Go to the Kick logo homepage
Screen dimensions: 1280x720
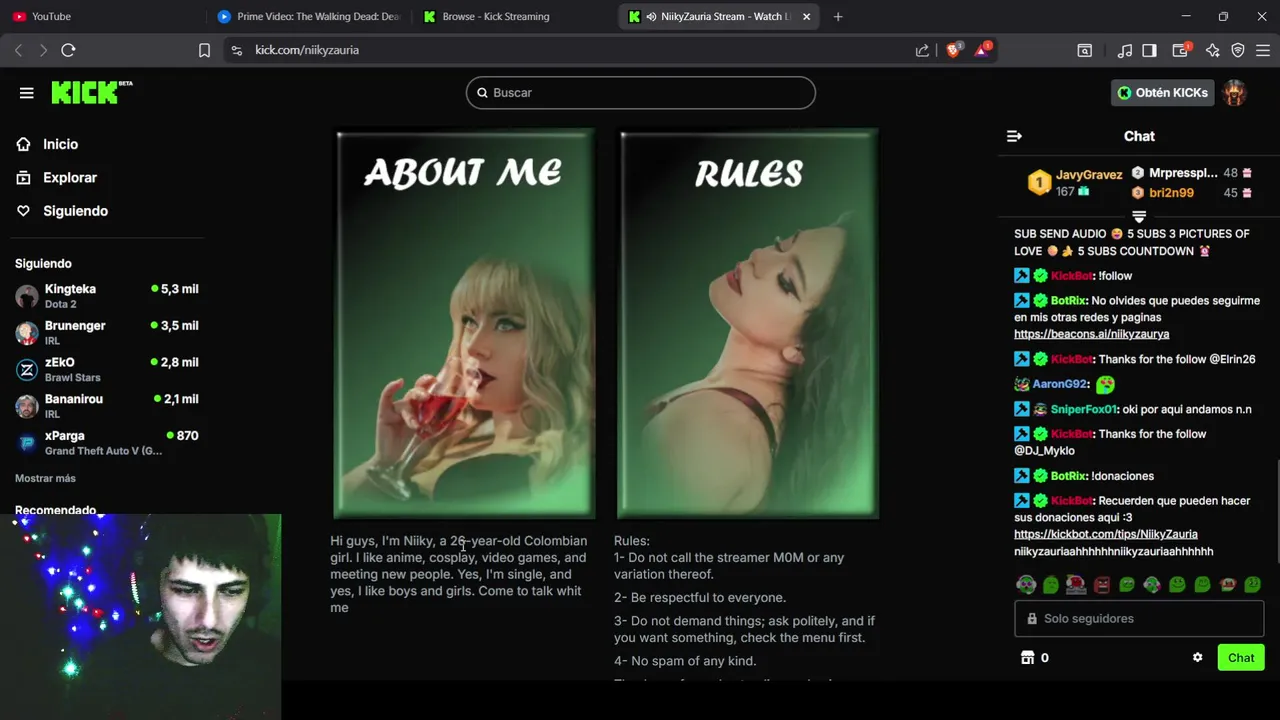[92, 92]
